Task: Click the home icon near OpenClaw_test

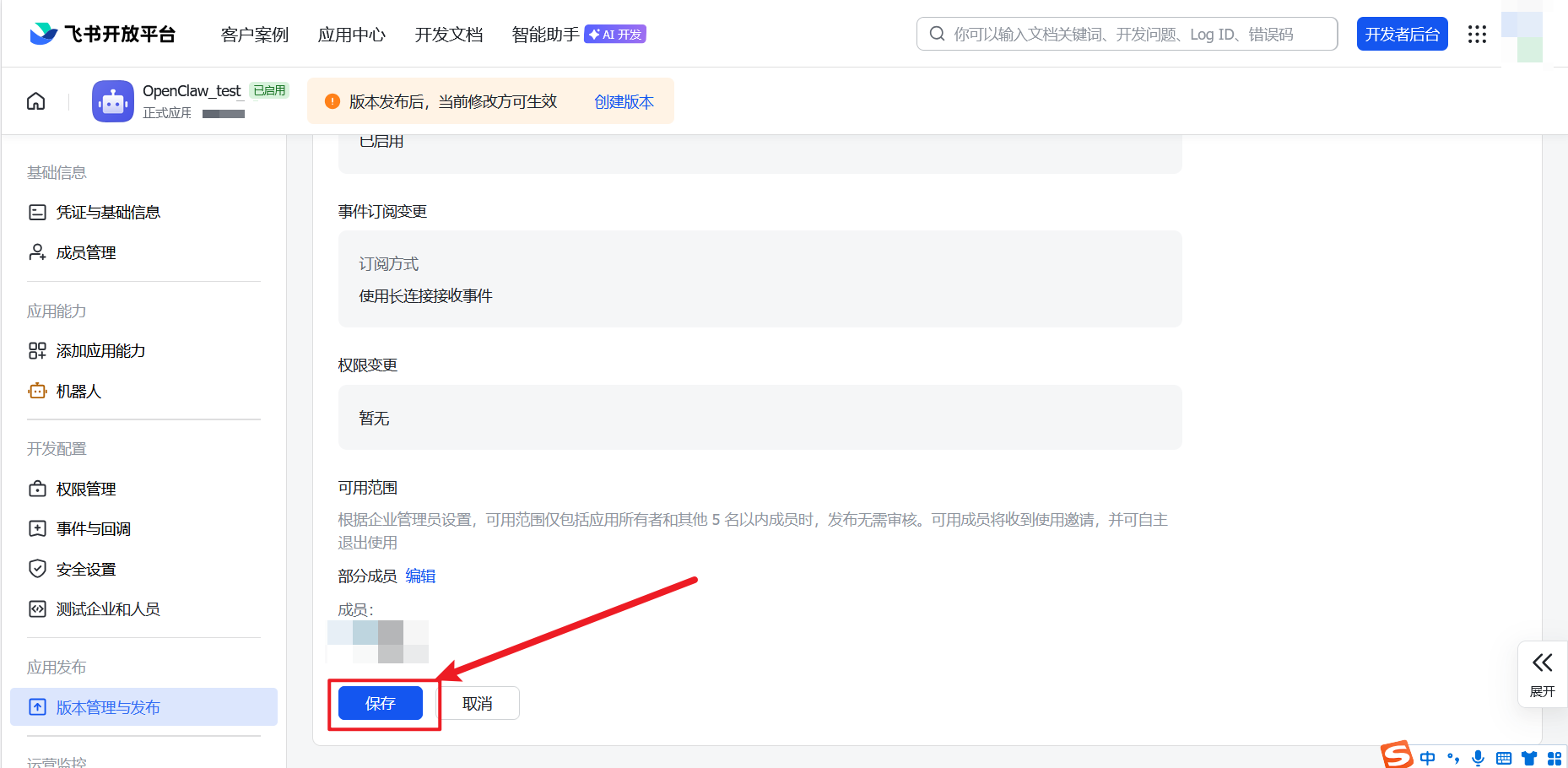Action: 35,100
